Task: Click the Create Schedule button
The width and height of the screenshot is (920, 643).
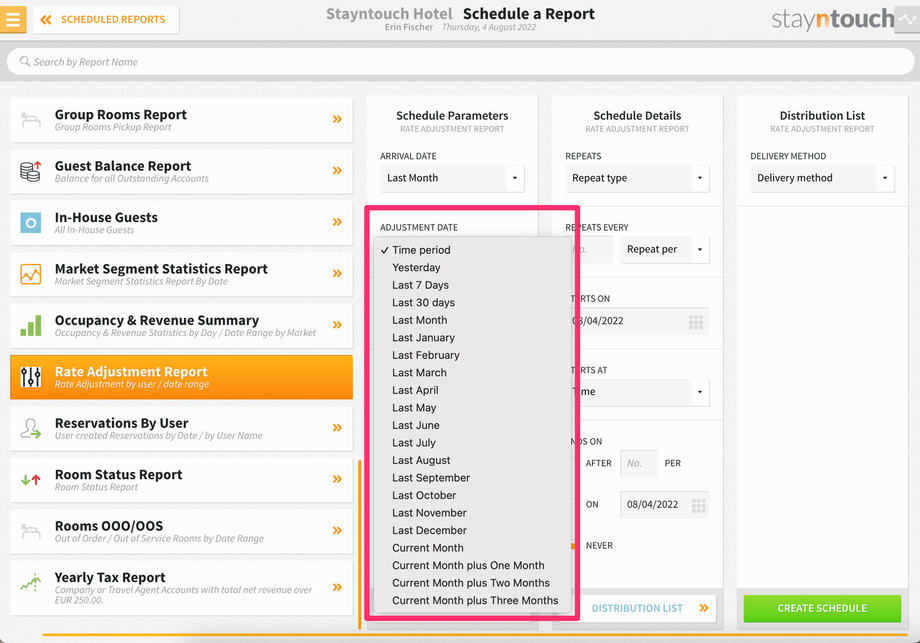Action: click(x=822, y=608)
